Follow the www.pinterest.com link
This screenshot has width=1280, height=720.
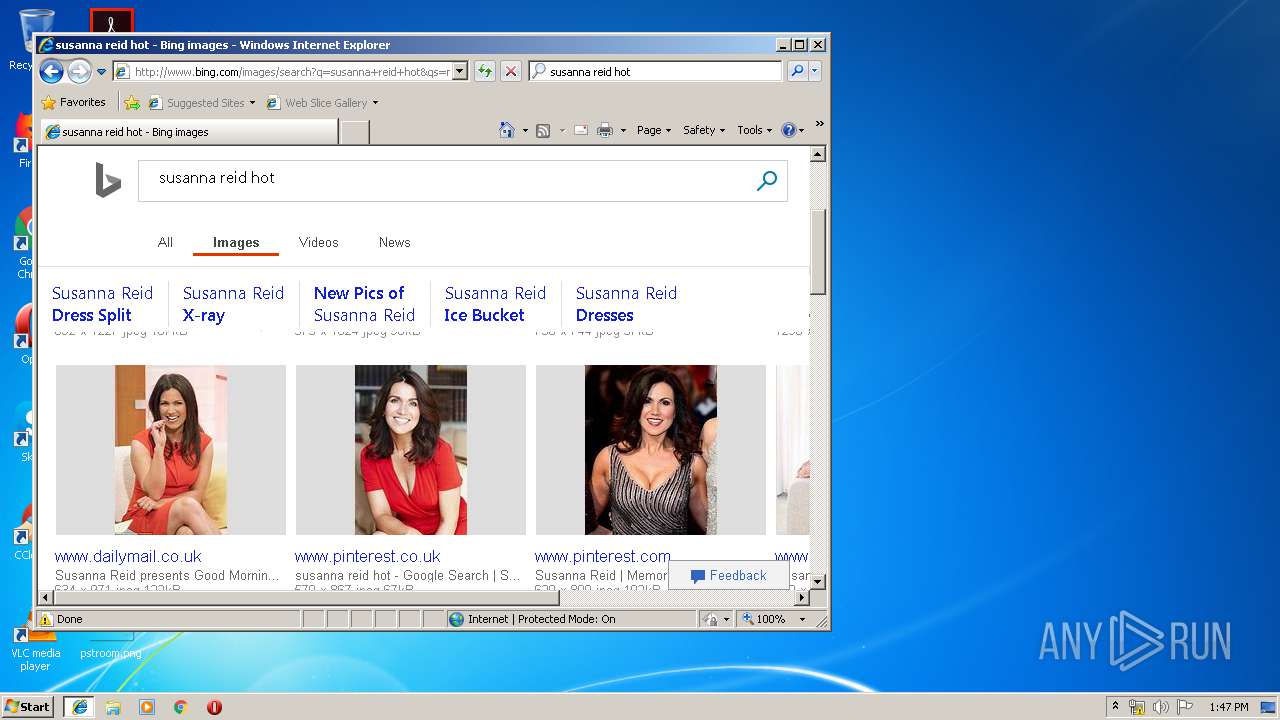coord(602,556)
